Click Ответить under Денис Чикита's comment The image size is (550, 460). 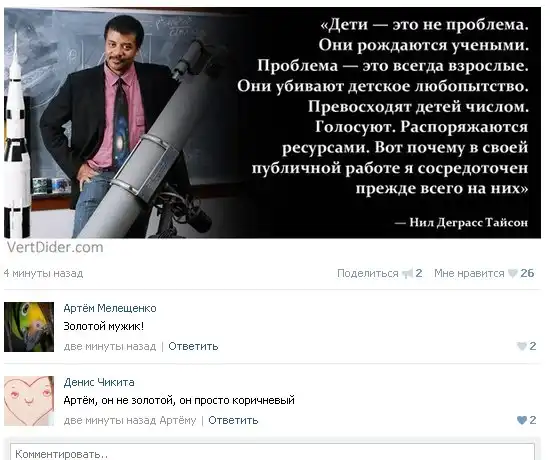[x=233, y=420]
